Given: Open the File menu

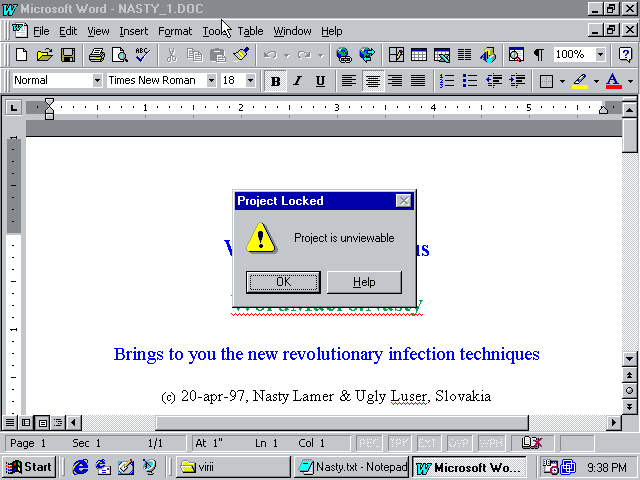Looking at the screenshot, I should (x=41, y=31).
